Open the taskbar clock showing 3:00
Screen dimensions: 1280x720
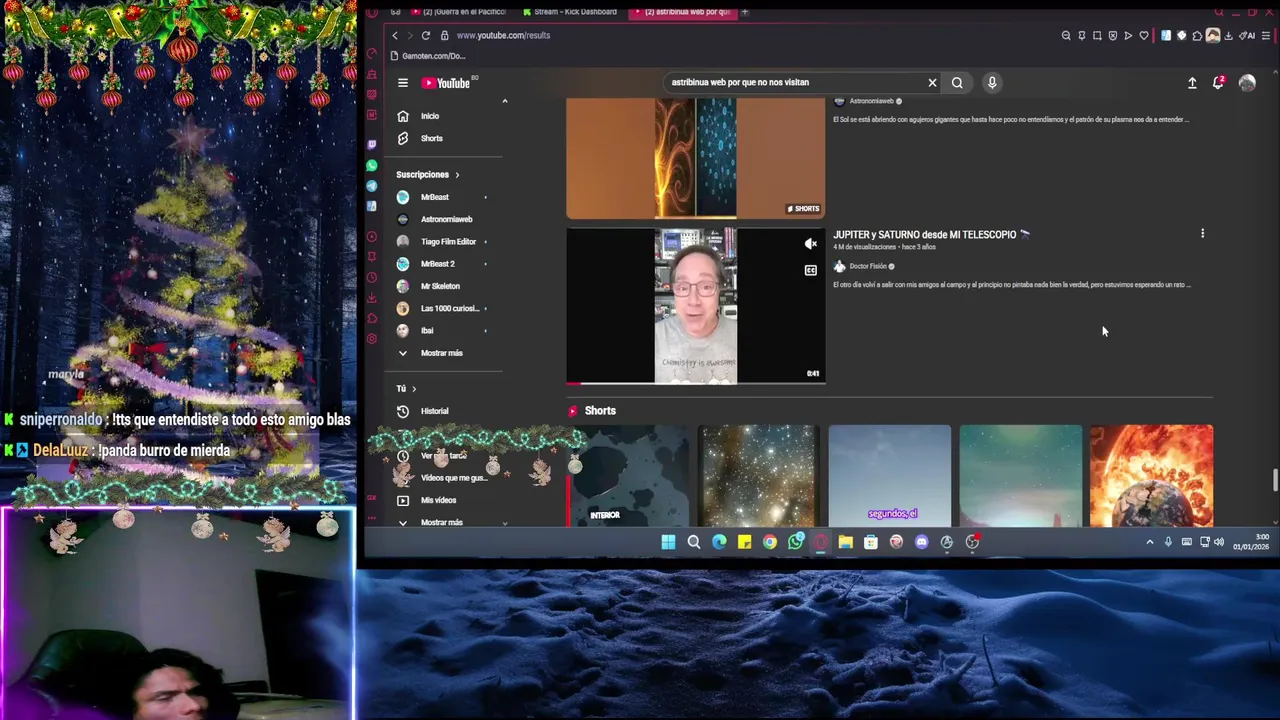[1251, 542]
